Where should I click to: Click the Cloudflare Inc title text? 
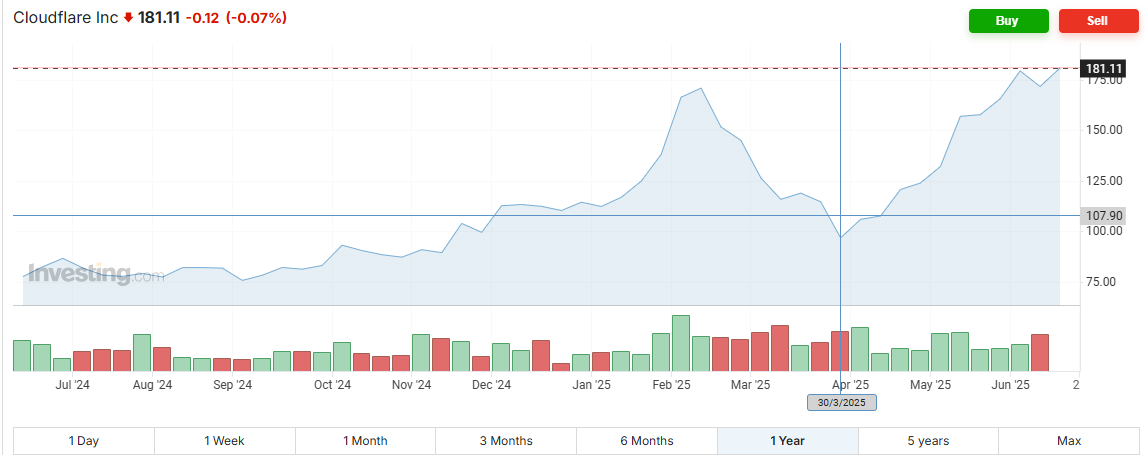pos(66,18)
